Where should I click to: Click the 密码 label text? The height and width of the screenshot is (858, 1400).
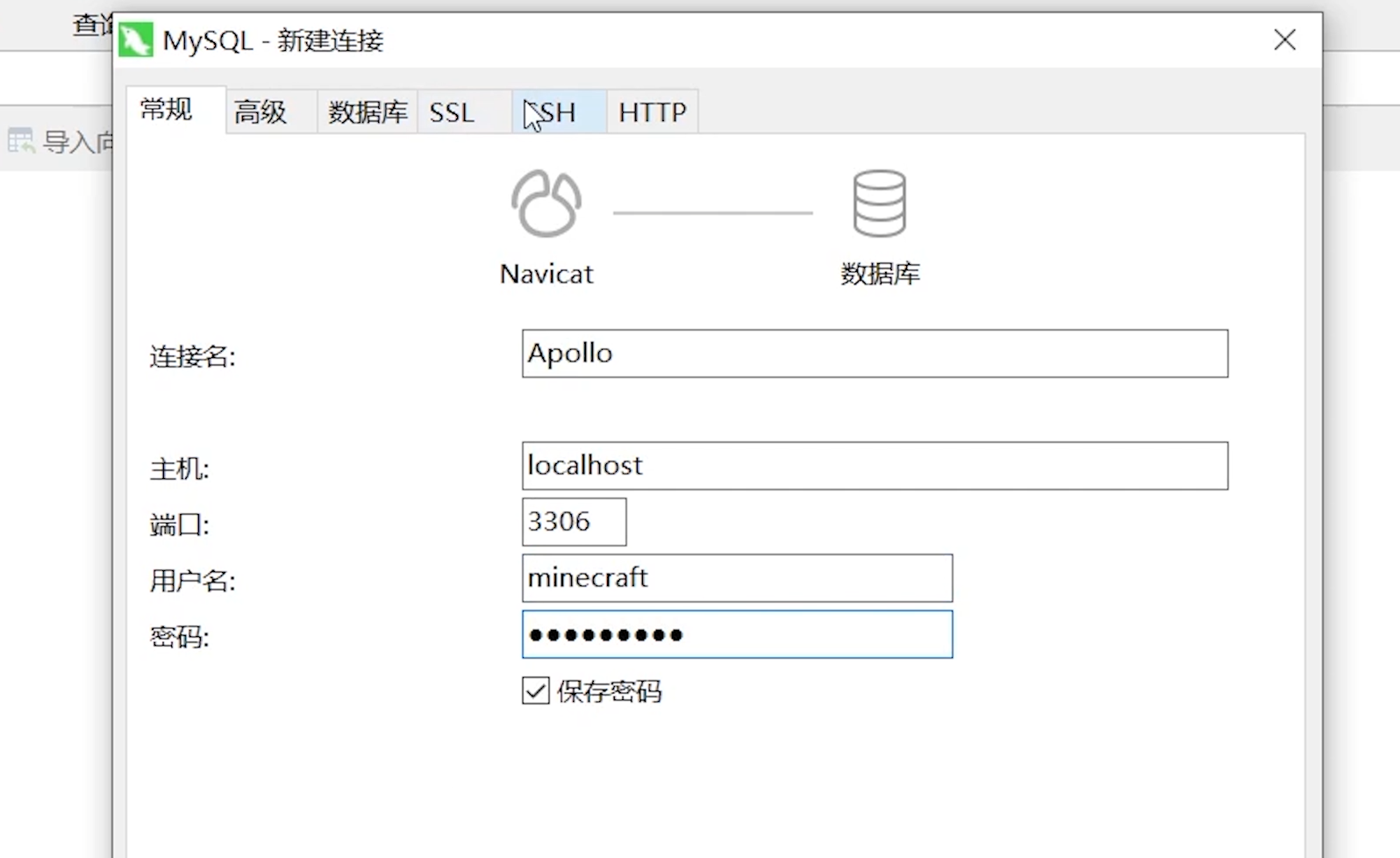(179, 637)
